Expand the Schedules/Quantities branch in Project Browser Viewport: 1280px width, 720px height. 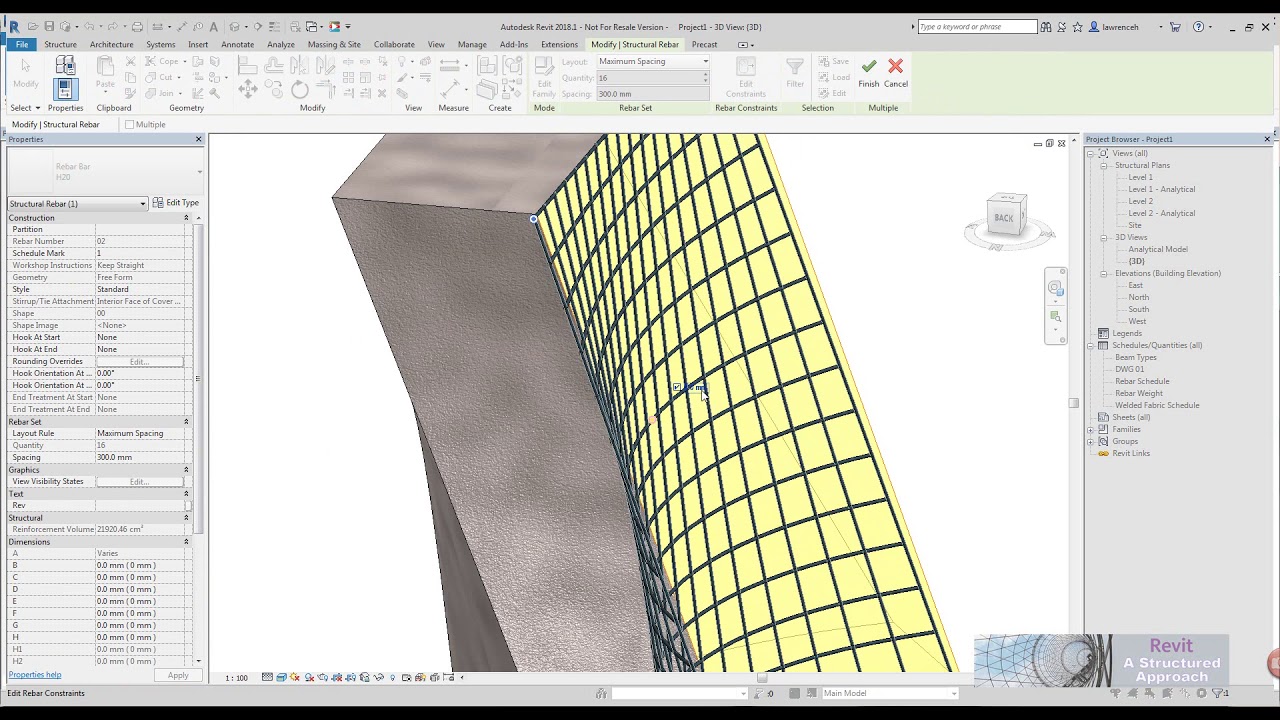tap(1089, 345)
